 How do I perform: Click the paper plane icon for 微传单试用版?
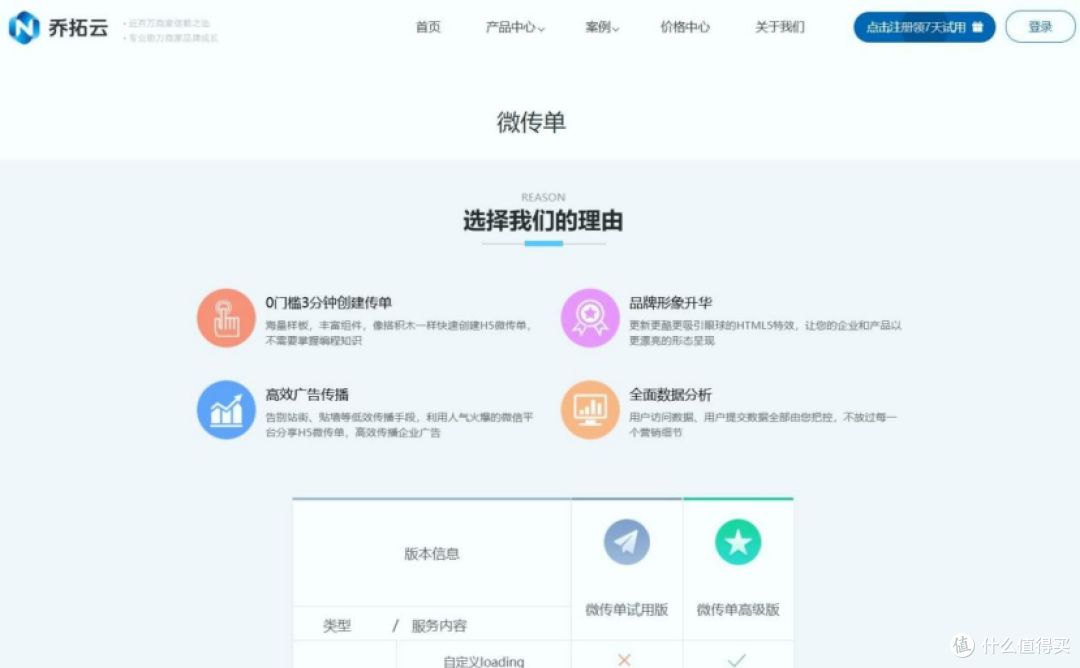point(627,542)
